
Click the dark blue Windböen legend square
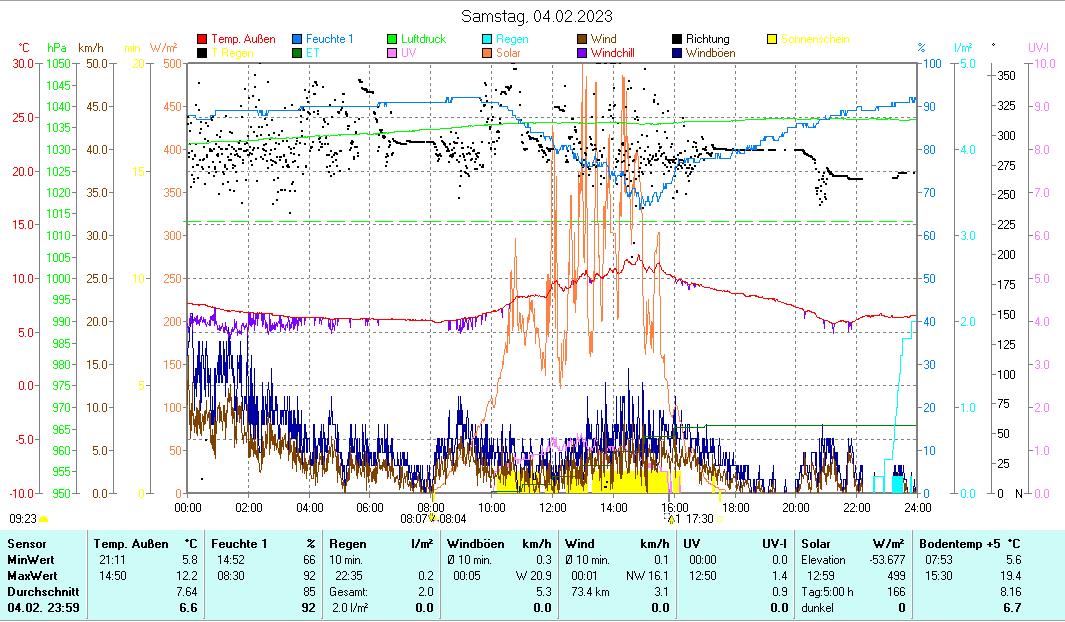coord(678,52)
